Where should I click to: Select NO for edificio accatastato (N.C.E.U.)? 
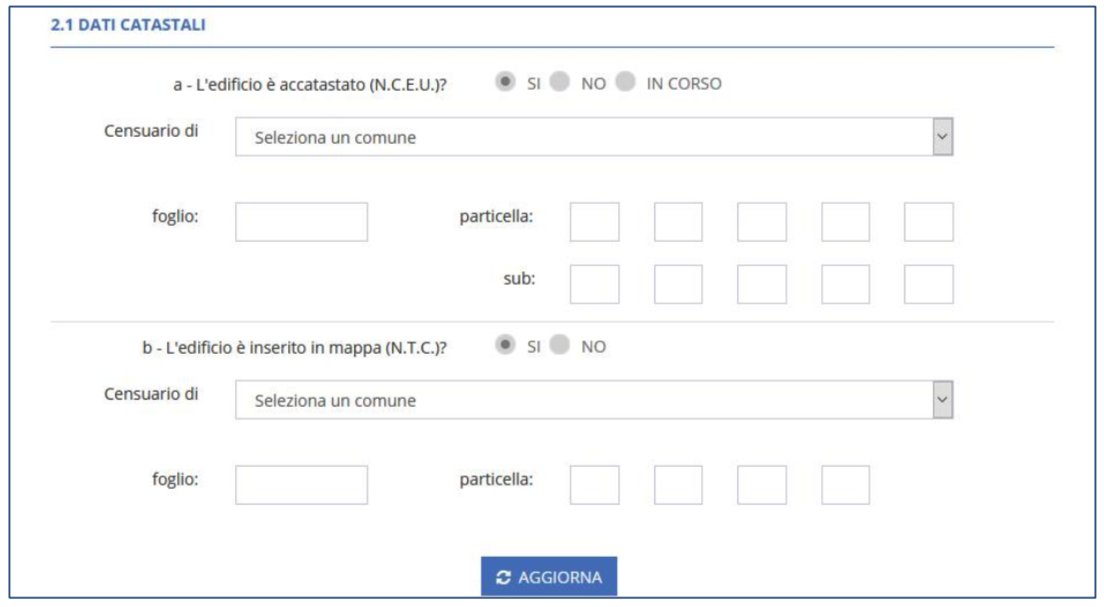pos(559,83)
